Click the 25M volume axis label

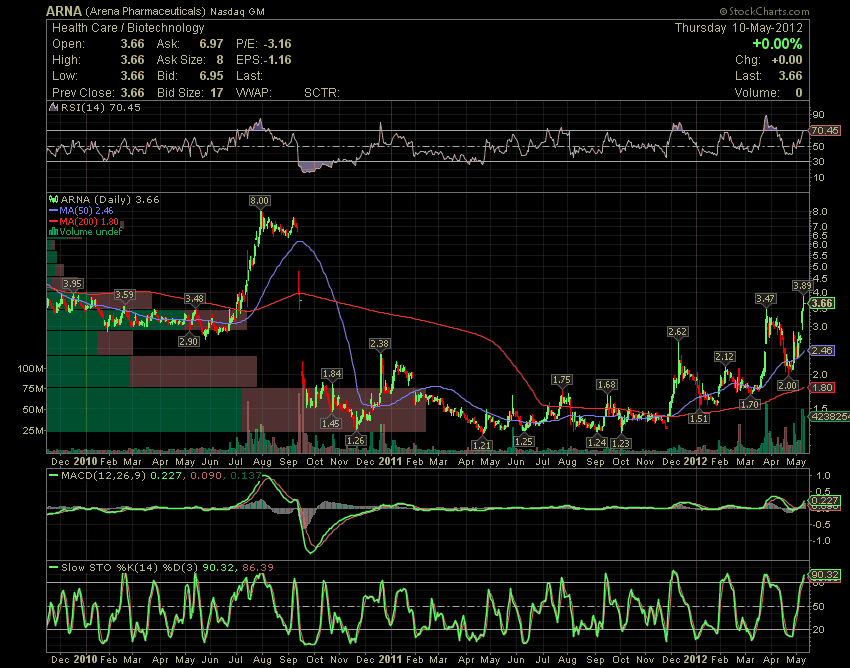point(34,431)
